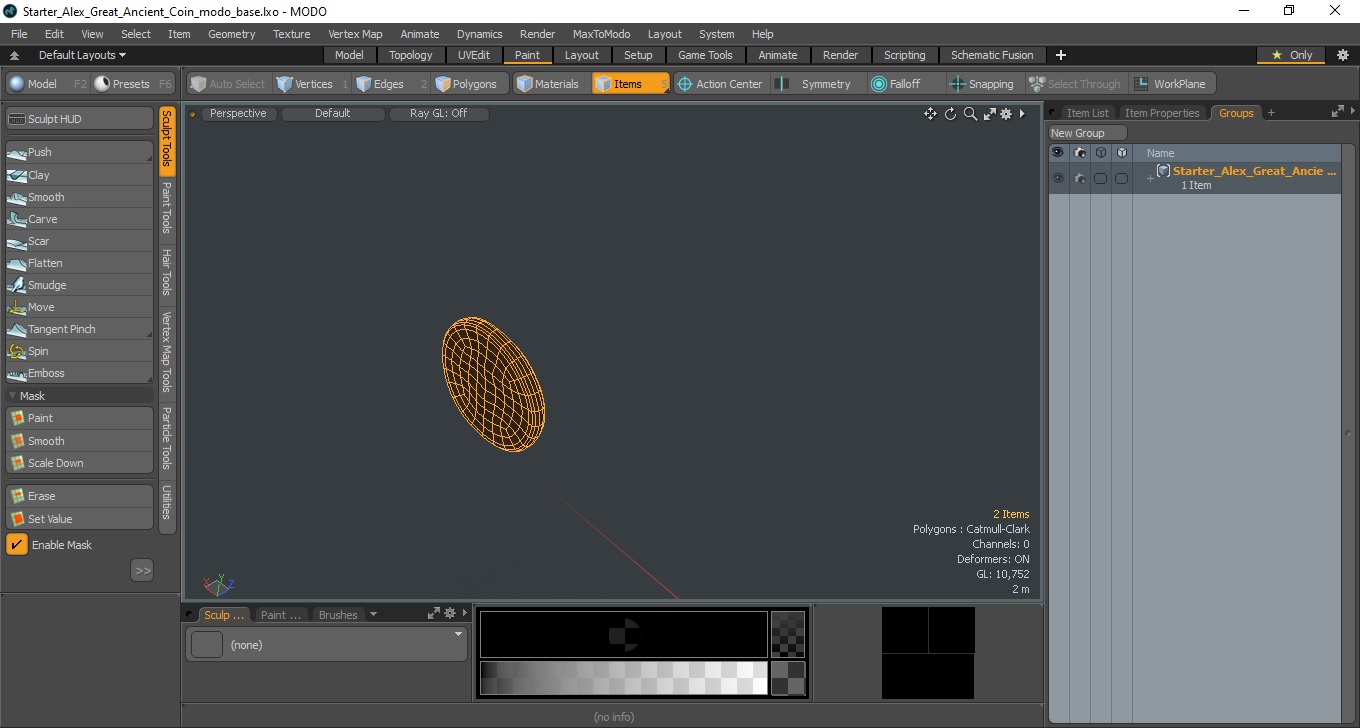Expand the Starter_Alex_Great_Ancie group tree
1360x728 pixels.
pyautogui.click(x=1150, y=178)
